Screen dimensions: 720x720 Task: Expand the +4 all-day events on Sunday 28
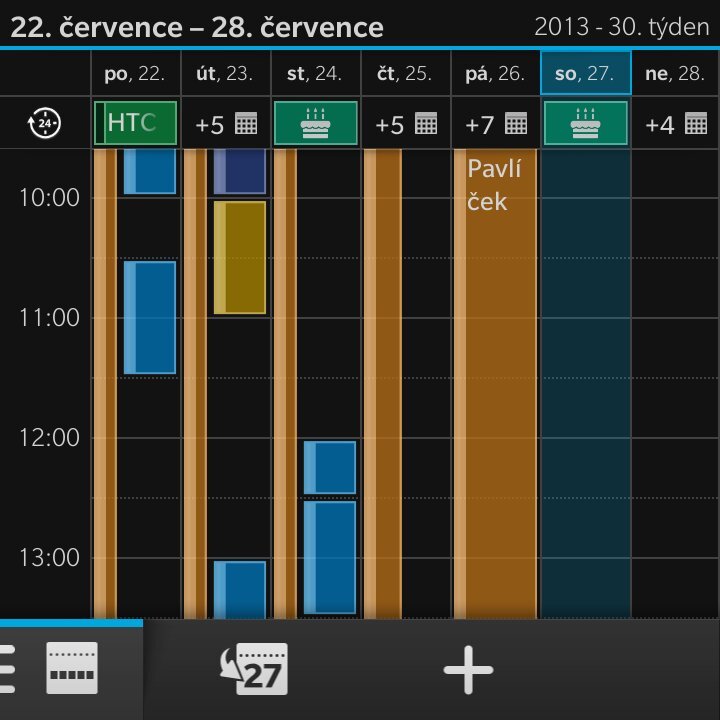(675, 124)
